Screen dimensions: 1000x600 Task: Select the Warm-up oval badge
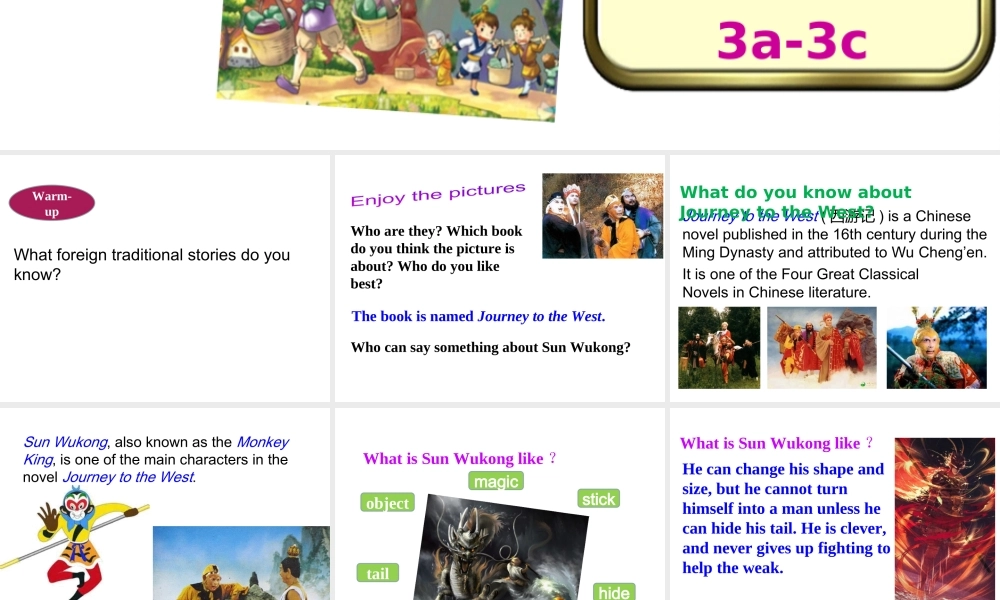52,203
